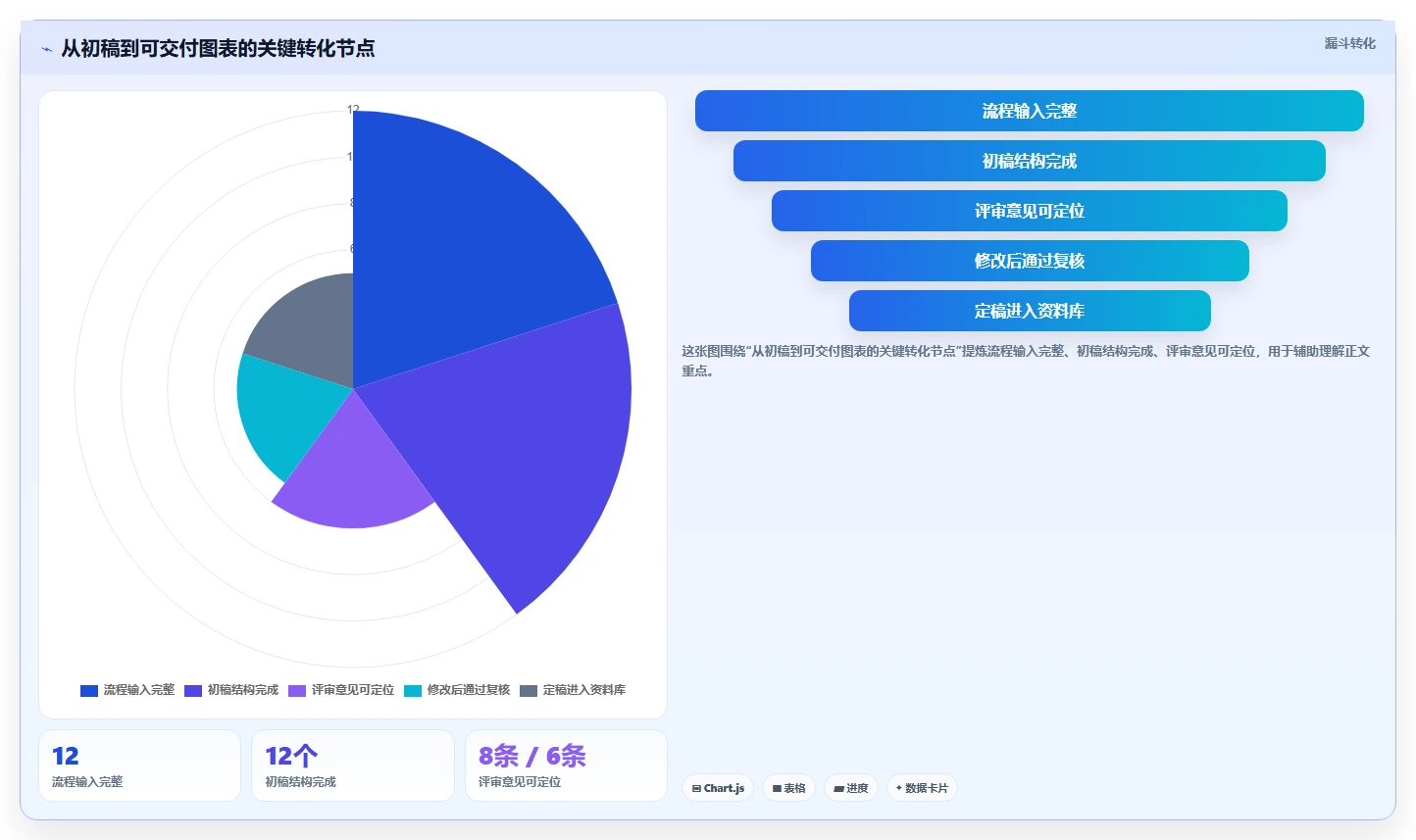Toggle the 初稿结构完成 legend item
The width and height of the screenshot is (1416, 840).
pos(231,690)
